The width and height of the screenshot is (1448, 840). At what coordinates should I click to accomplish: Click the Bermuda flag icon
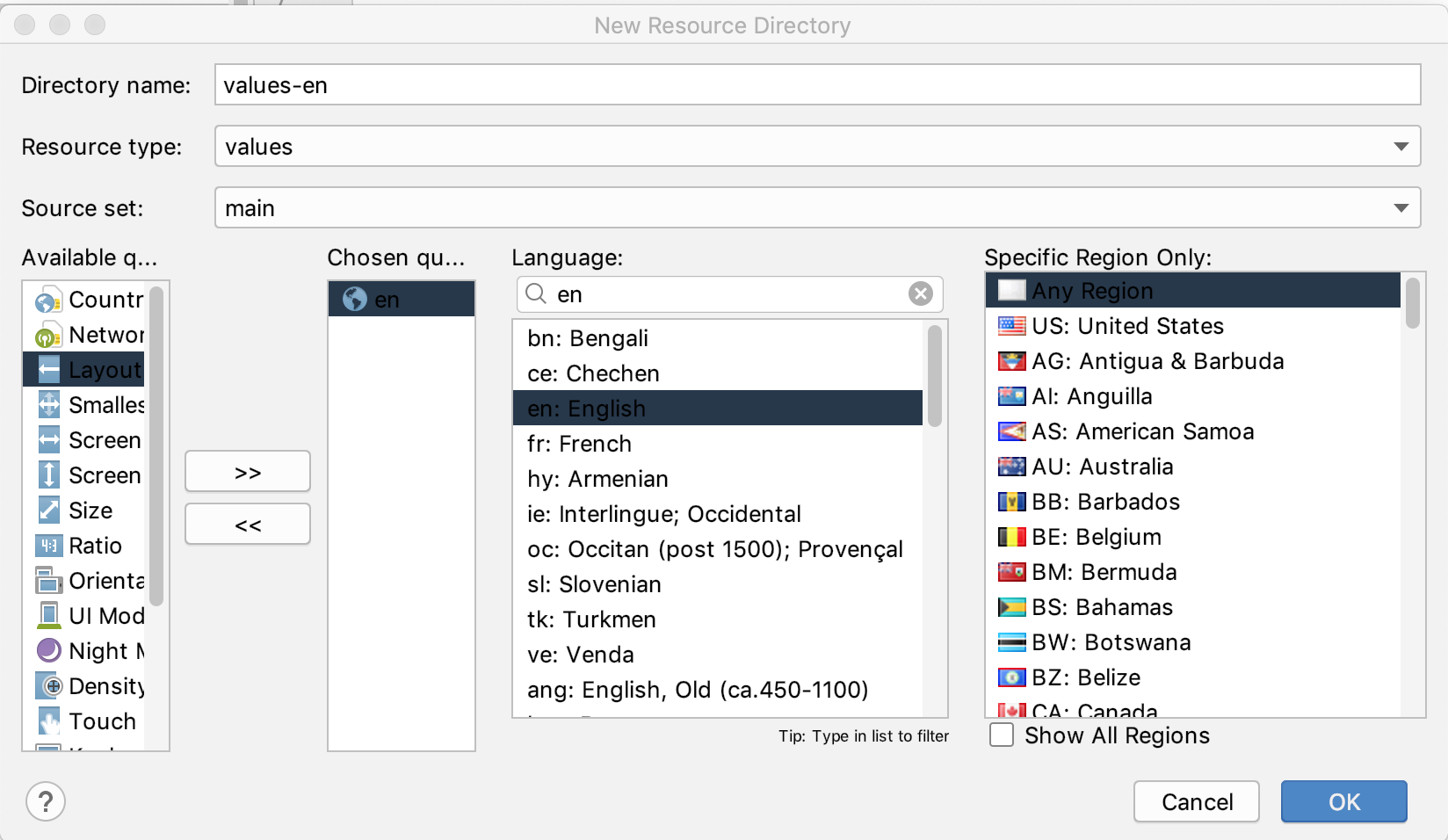(1012, 572)
